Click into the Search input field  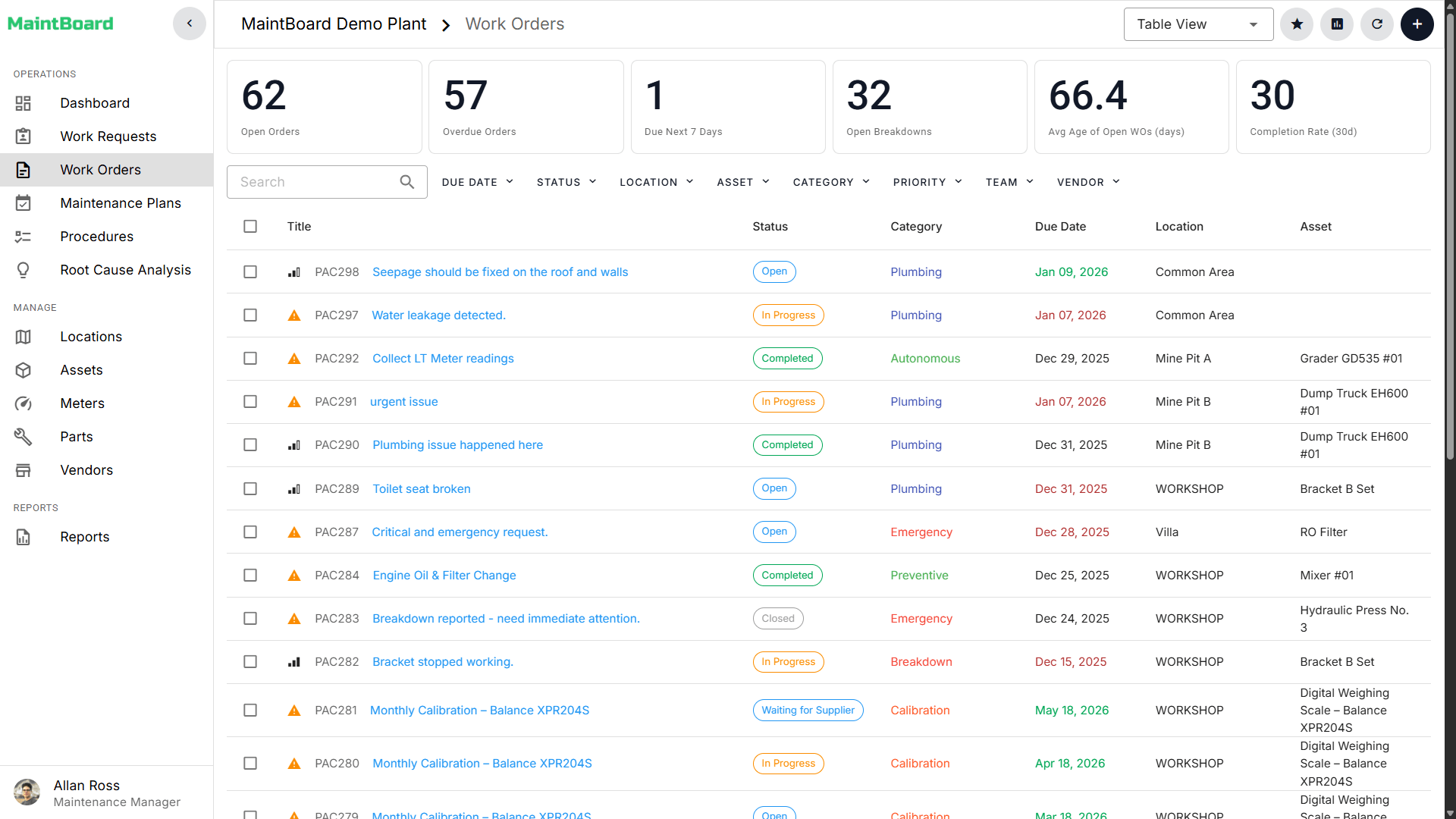315,182
